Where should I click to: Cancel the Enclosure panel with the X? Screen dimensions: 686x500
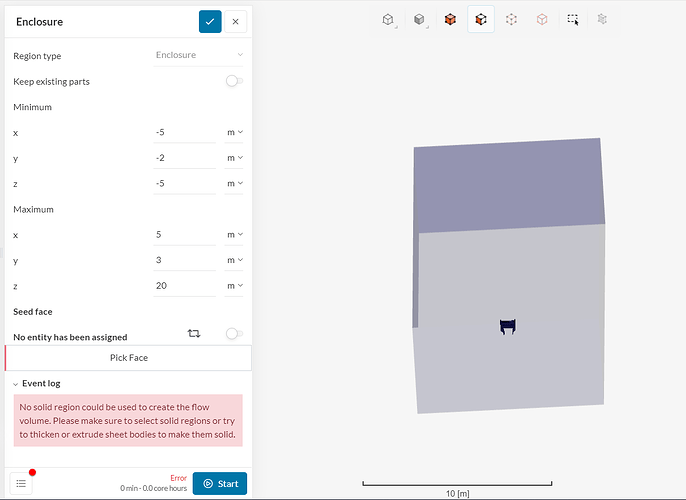click(x=235, y=21)
